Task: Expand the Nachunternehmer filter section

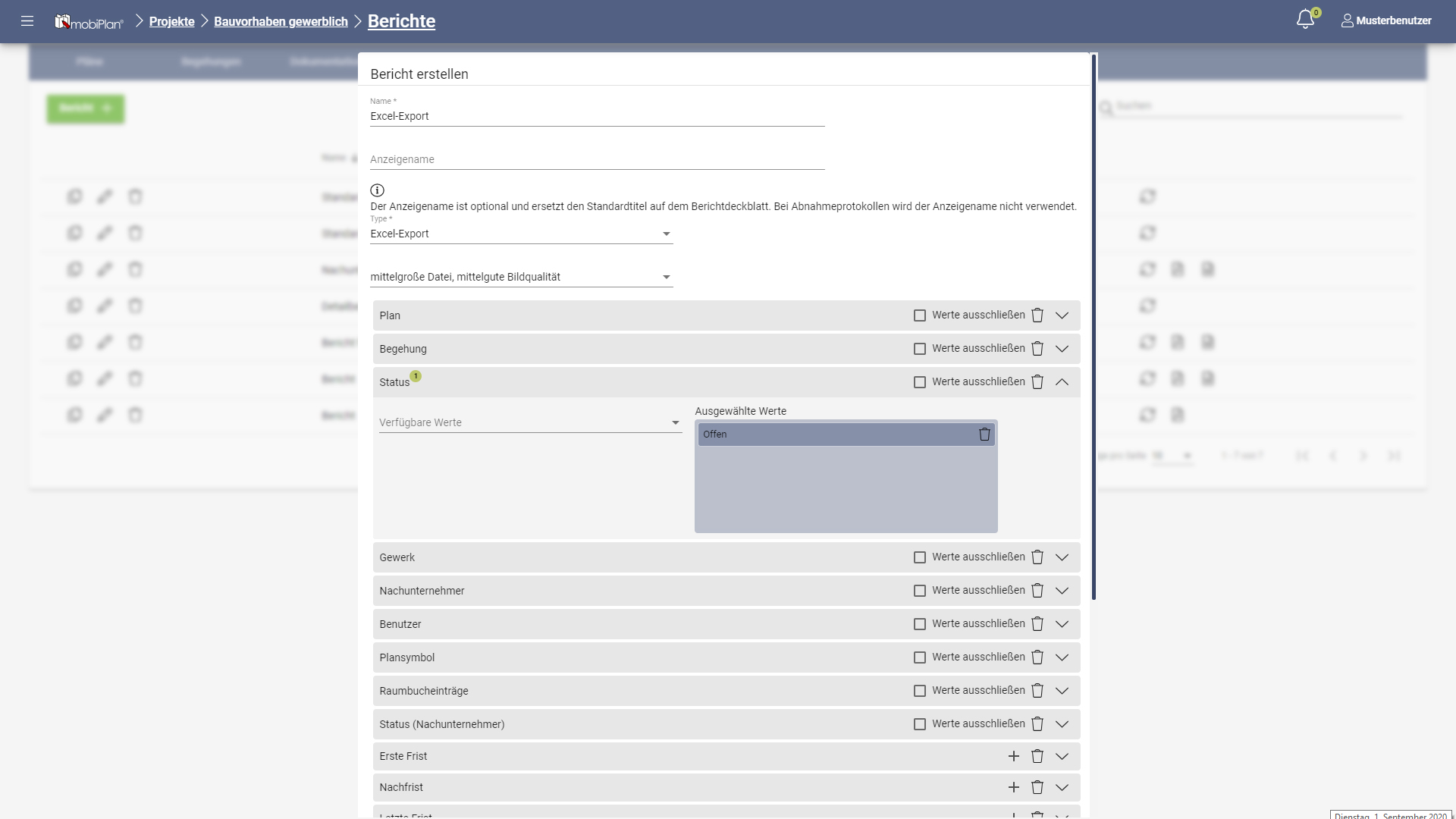Action: pos(1062,591)
